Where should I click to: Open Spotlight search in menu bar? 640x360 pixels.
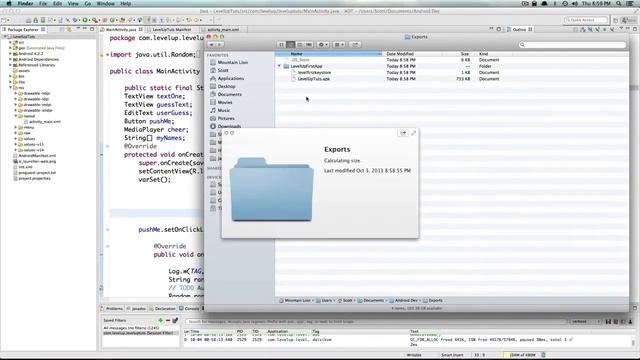pos(619,3)
